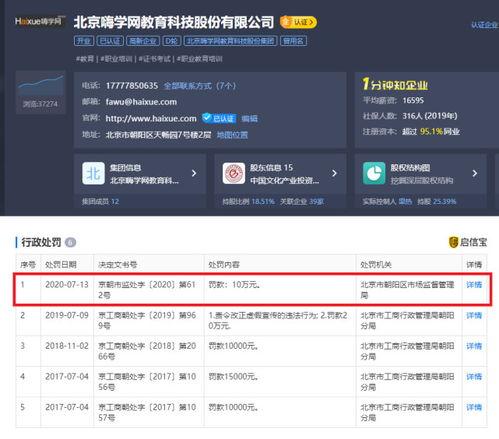Click the 编辑 link beside website
The height and width of the screenshot is (439, 499).
click(249, 118)
